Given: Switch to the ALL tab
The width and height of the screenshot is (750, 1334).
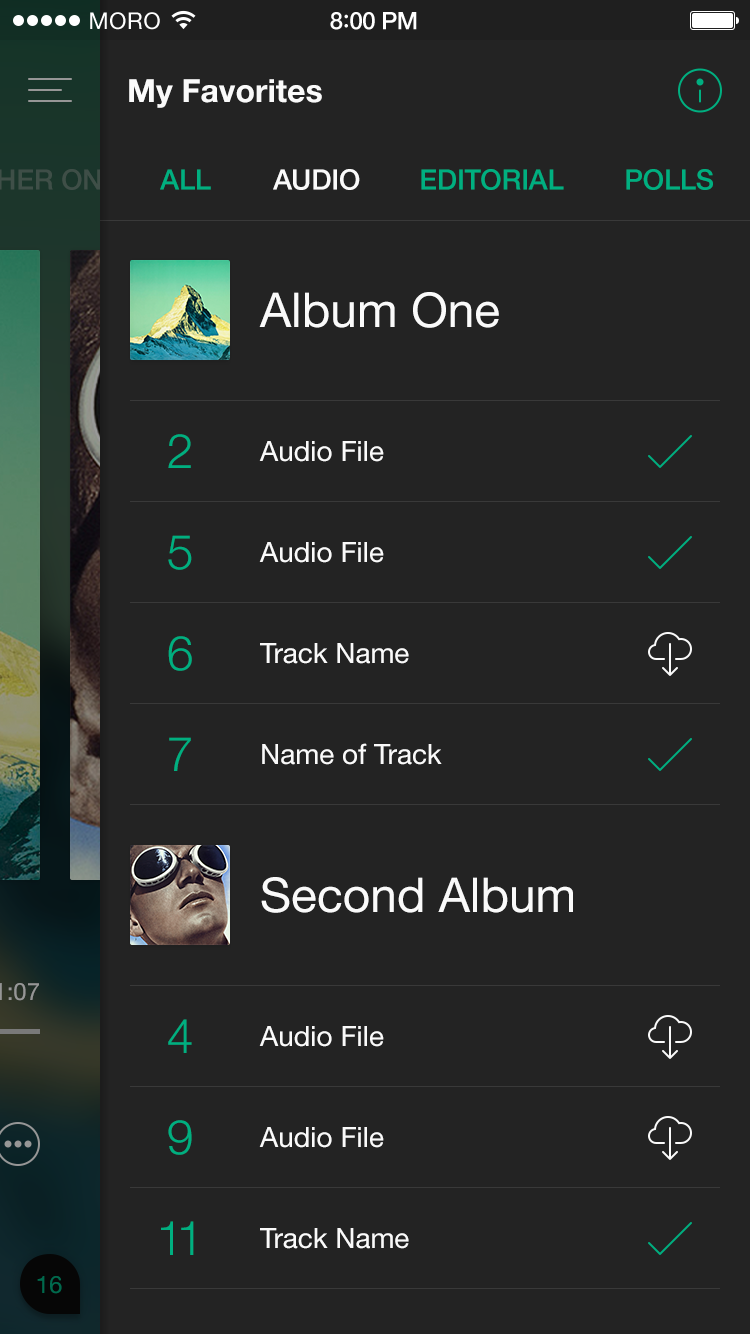Looking at the screenshot, I should click(186, 180).
